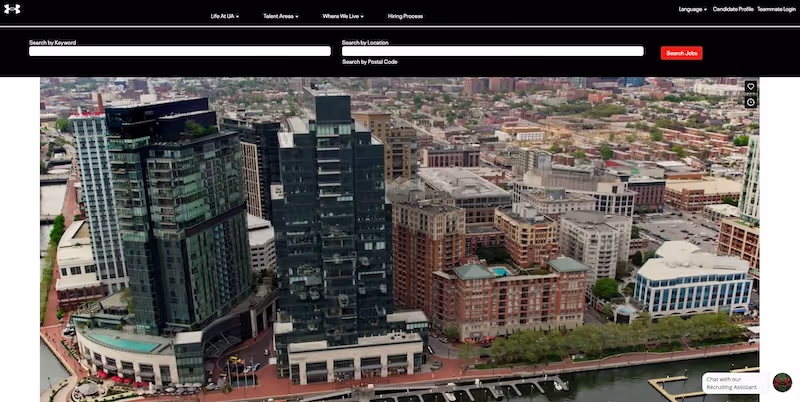
Task: Open Candidate Profile link
Action: click(x=733, y=9)
